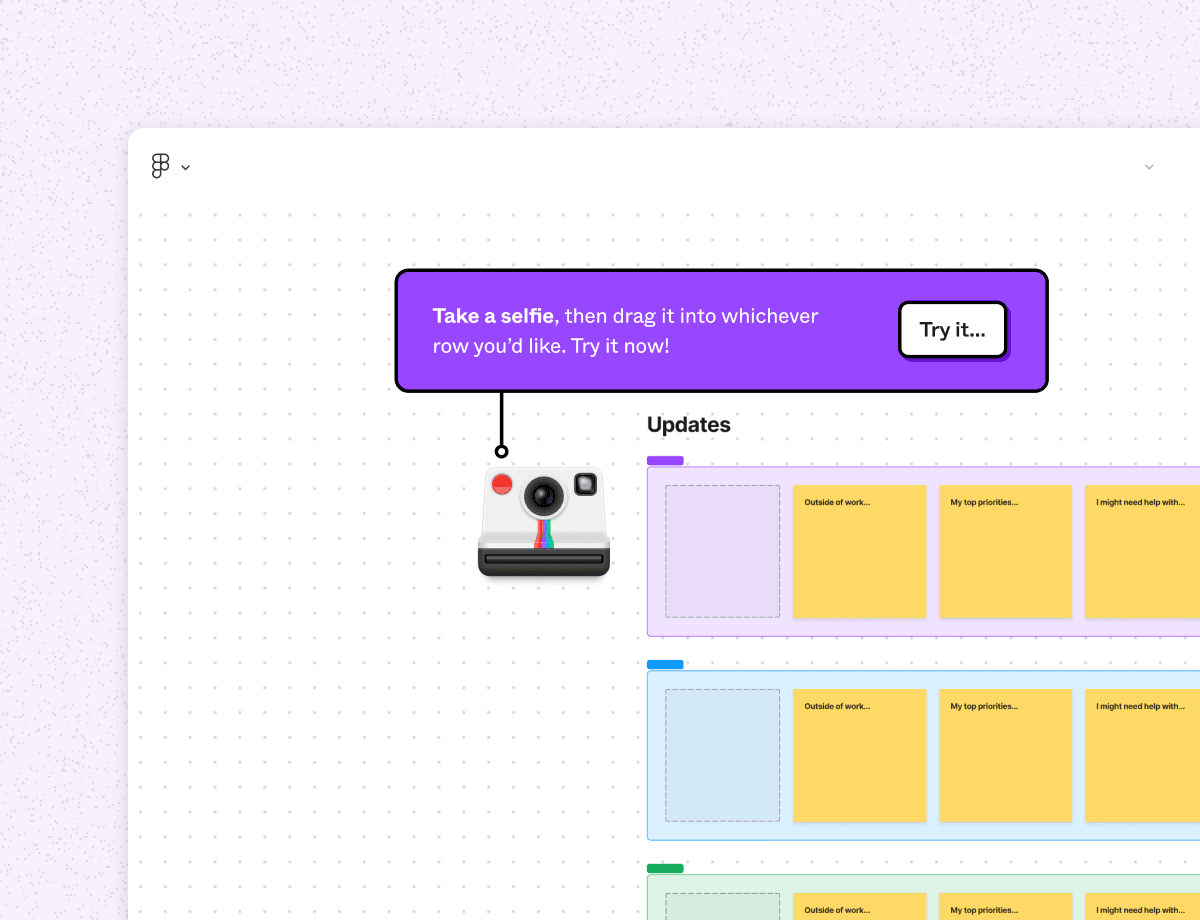Click the Updates section heading
This screenshot has height=920, width=1200.
pos(688,424)
